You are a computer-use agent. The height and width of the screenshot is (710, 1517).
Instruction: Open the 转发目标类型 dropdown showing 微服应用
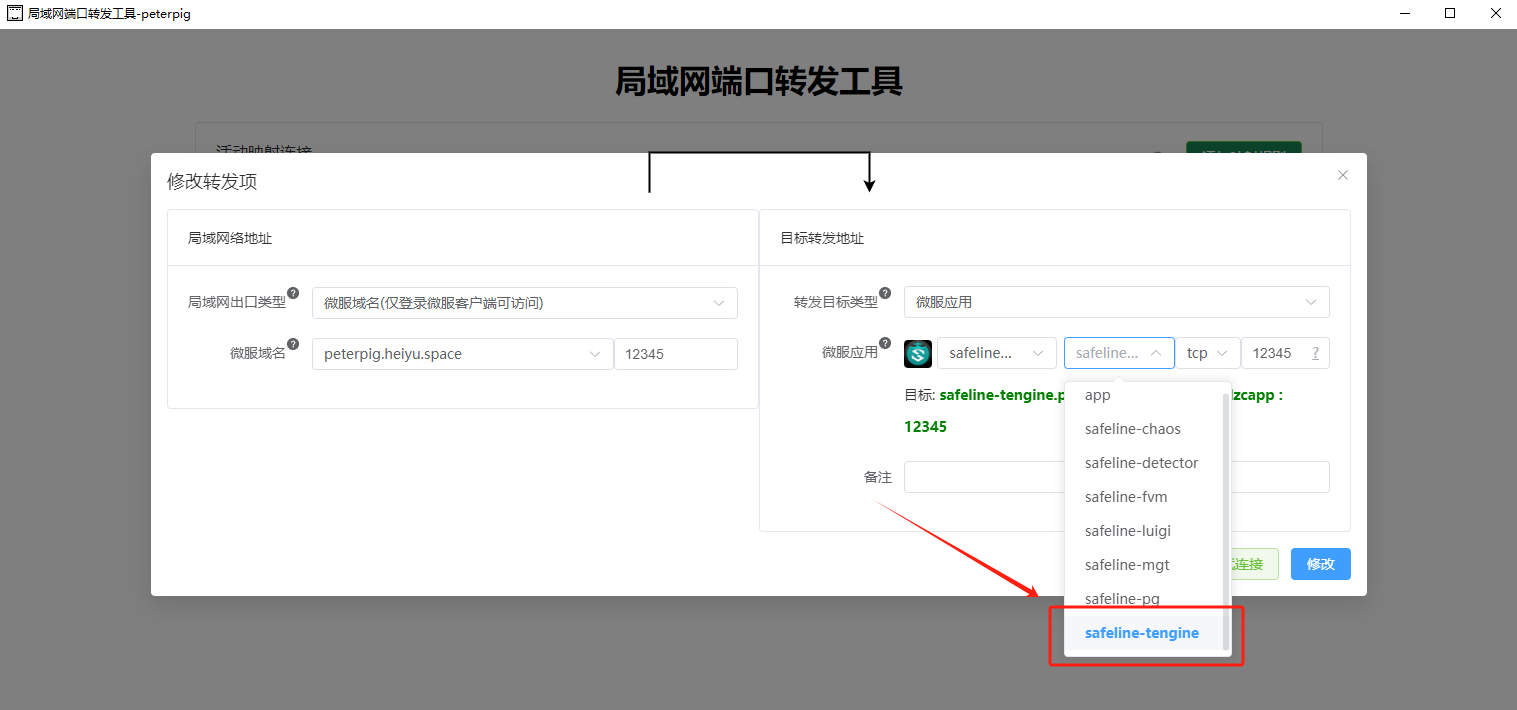1117,303
